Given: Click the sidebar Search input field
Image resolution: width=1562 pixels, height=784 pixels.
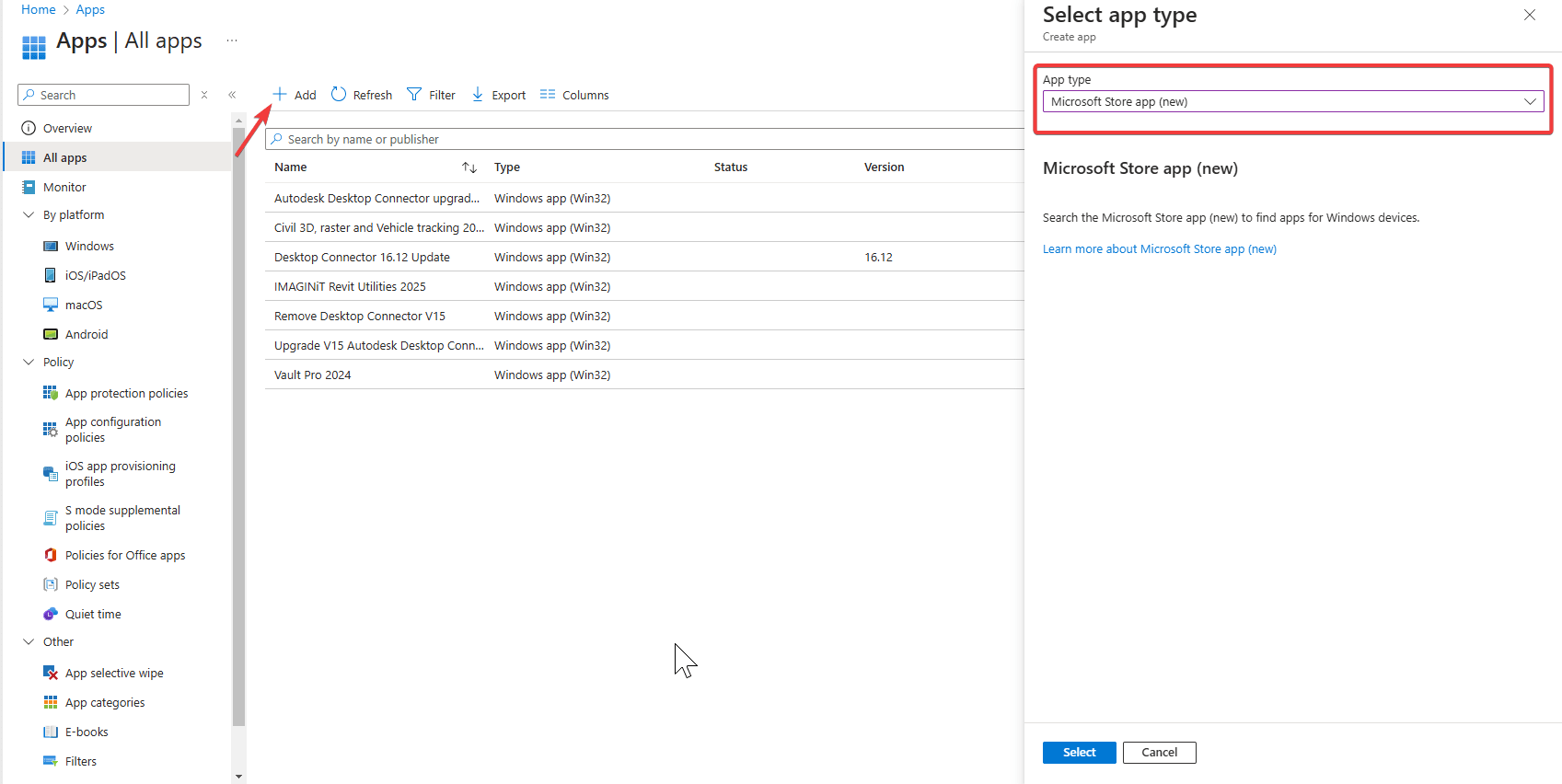Looking at the screenshot, I should (x=103, y=95).
